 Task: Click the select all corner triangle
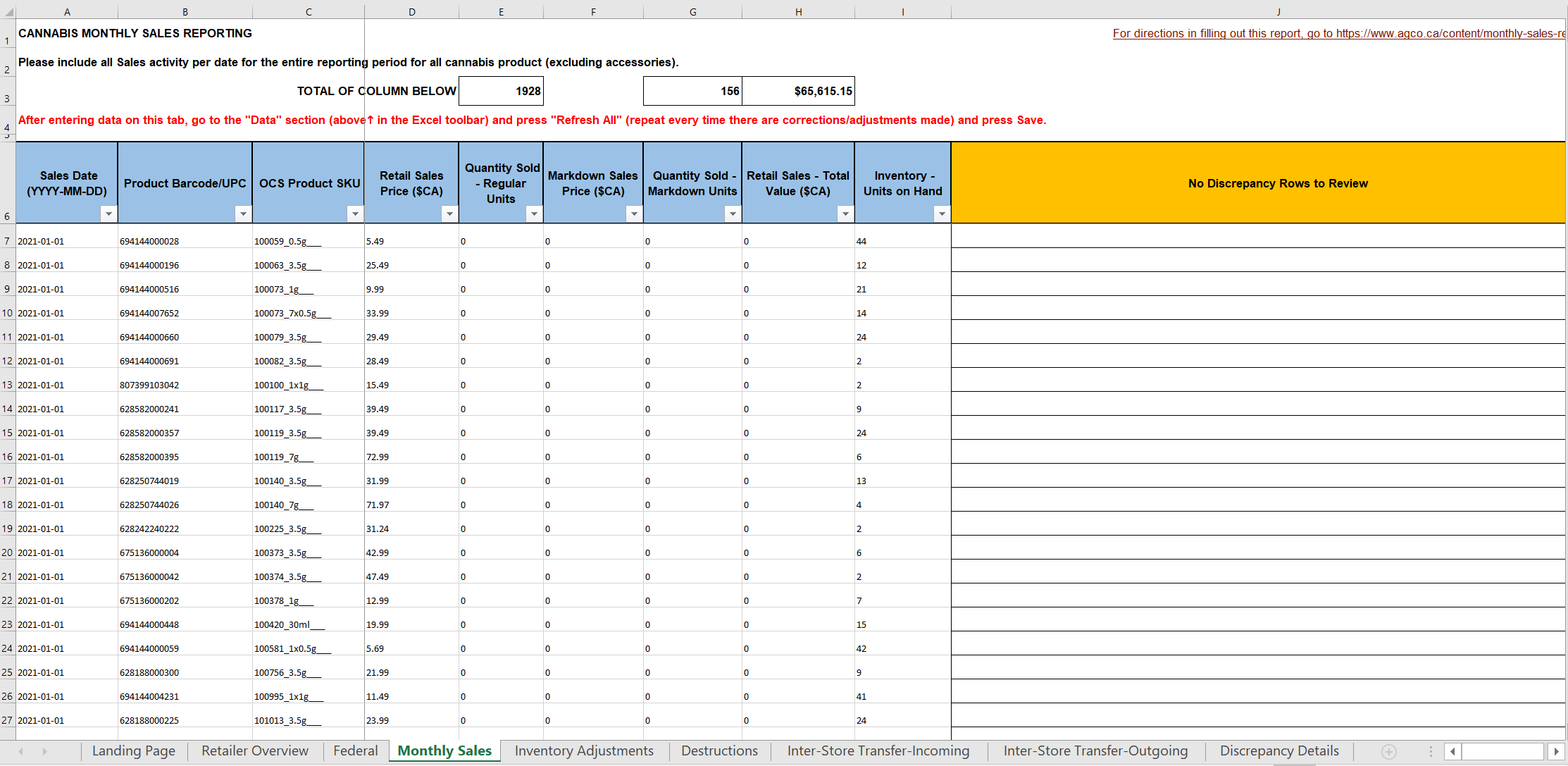tap(8, 12)
